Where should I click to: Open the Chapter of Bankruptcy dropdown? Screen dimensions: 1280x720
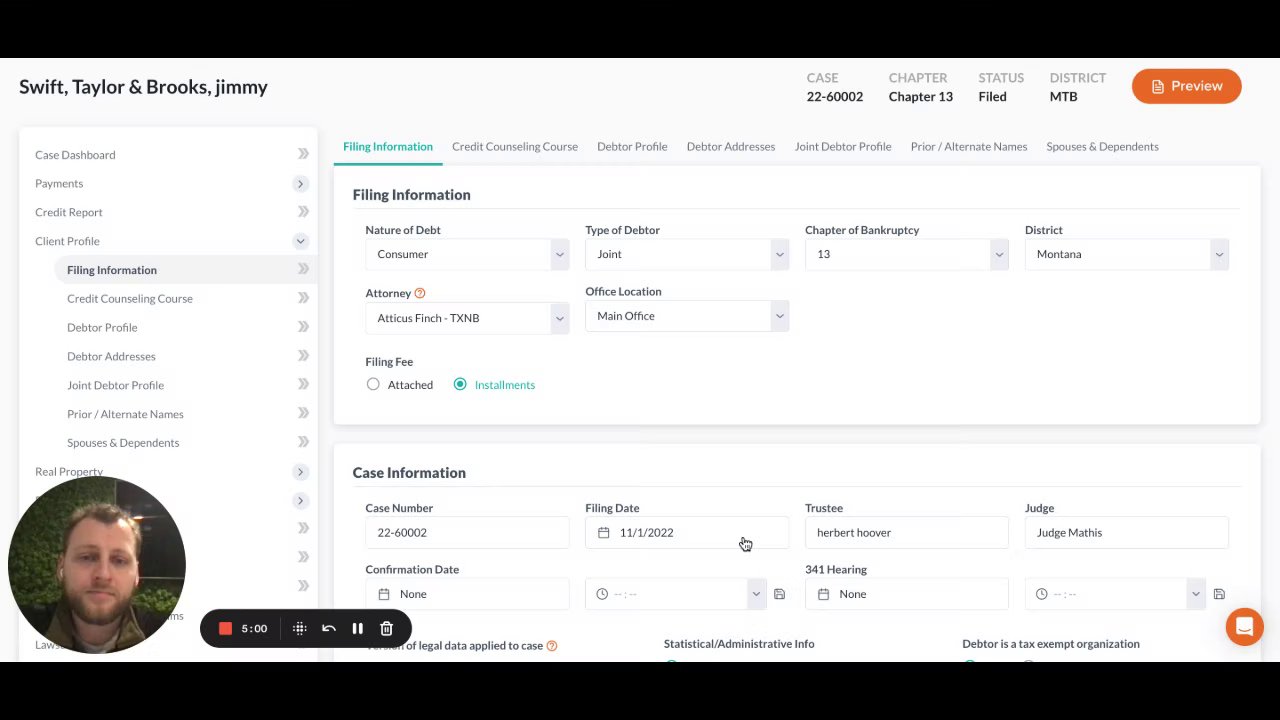point(907,254)
